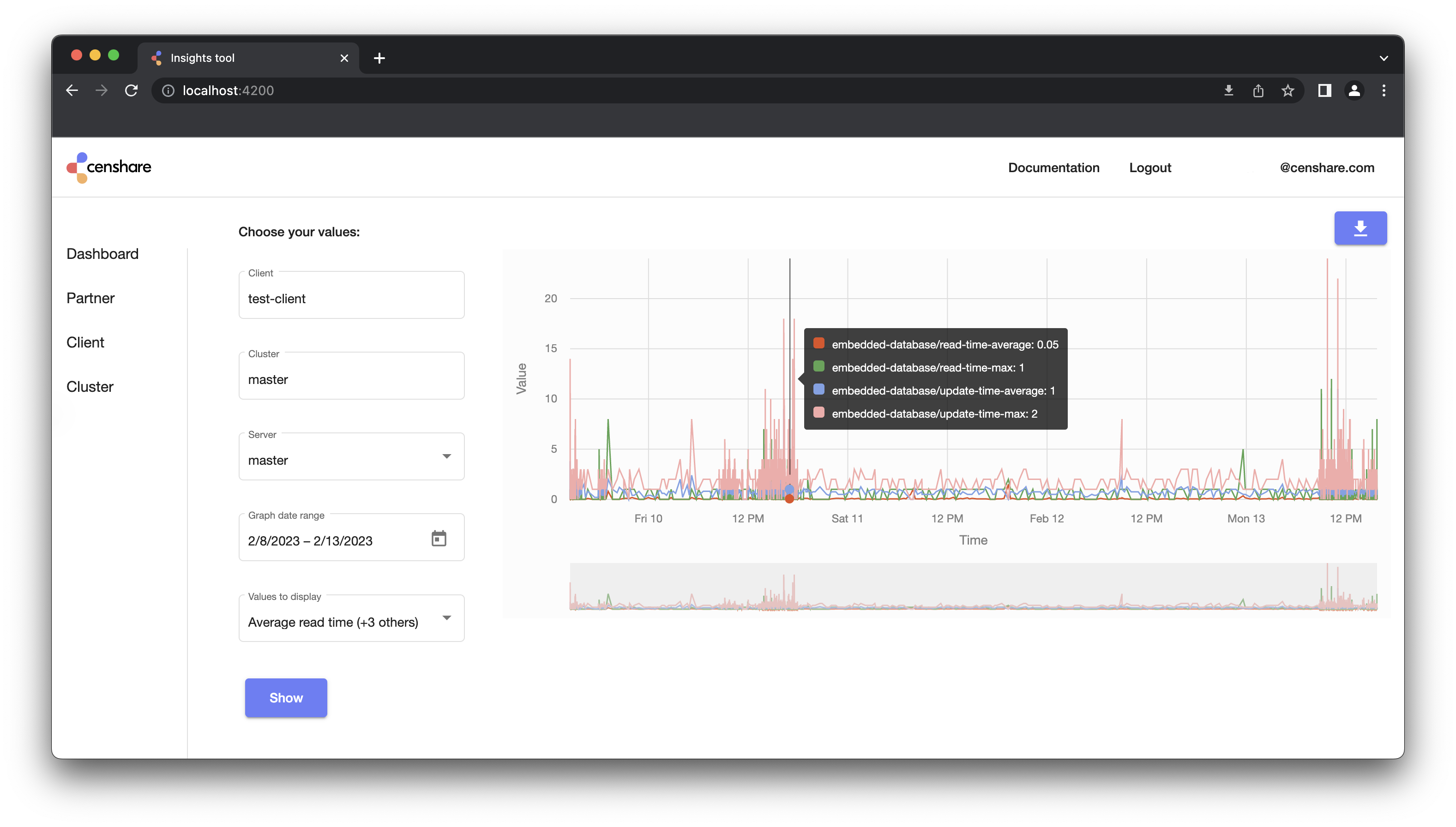
Task: Open the browser tab list chevron
Action: click(x=1384, y=57)
